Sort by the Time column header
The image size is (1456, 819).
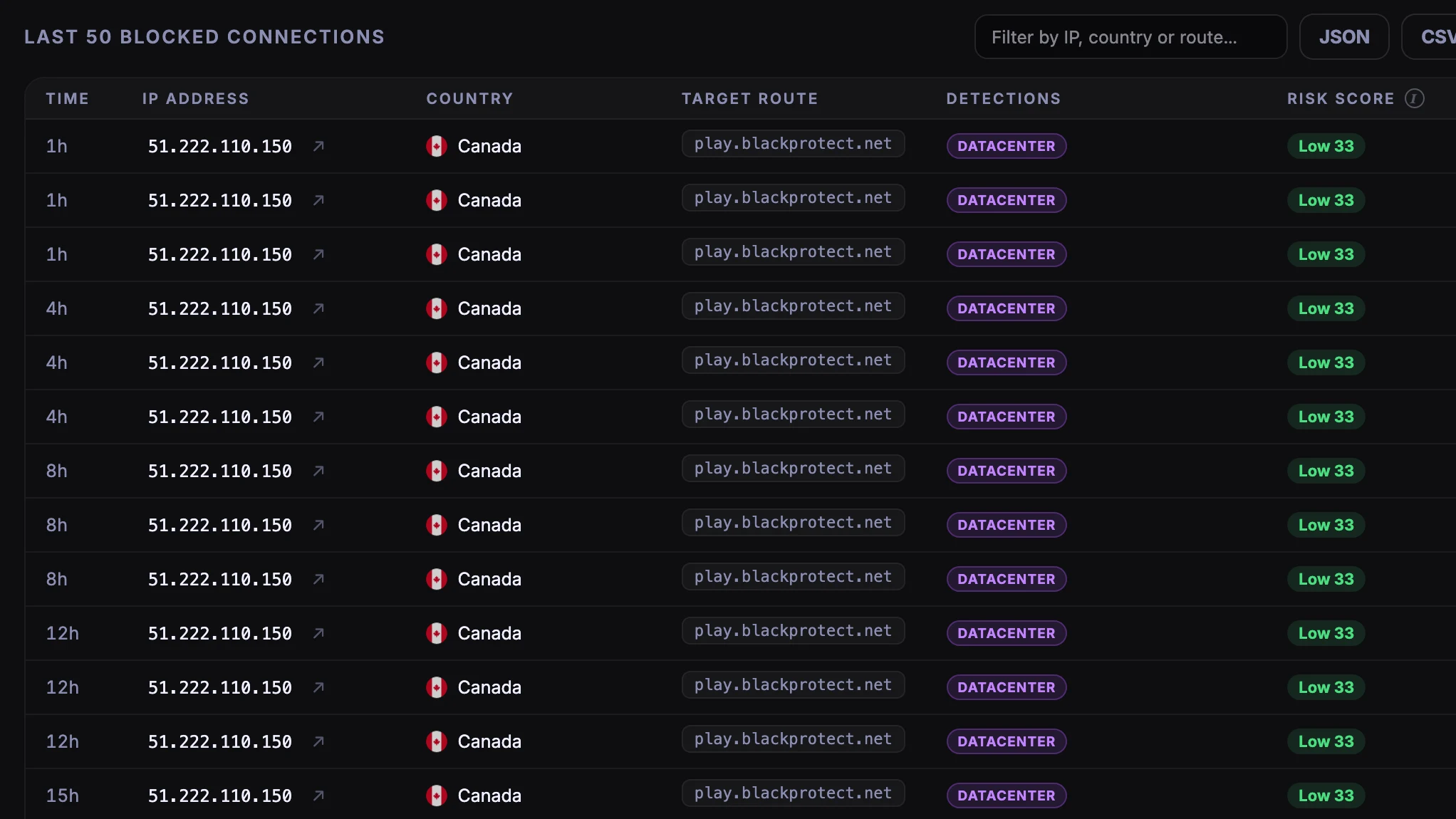coord(68,98)
